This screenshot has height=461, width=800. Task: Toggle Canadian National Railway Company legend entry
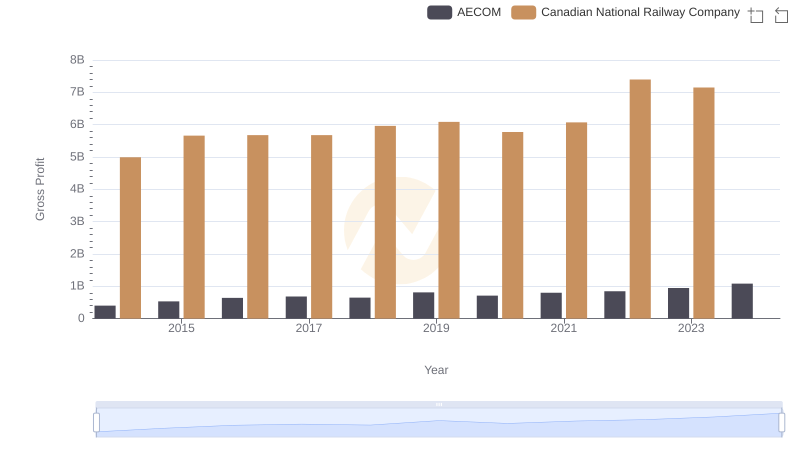pyautogui.click(x=626, y=12)
